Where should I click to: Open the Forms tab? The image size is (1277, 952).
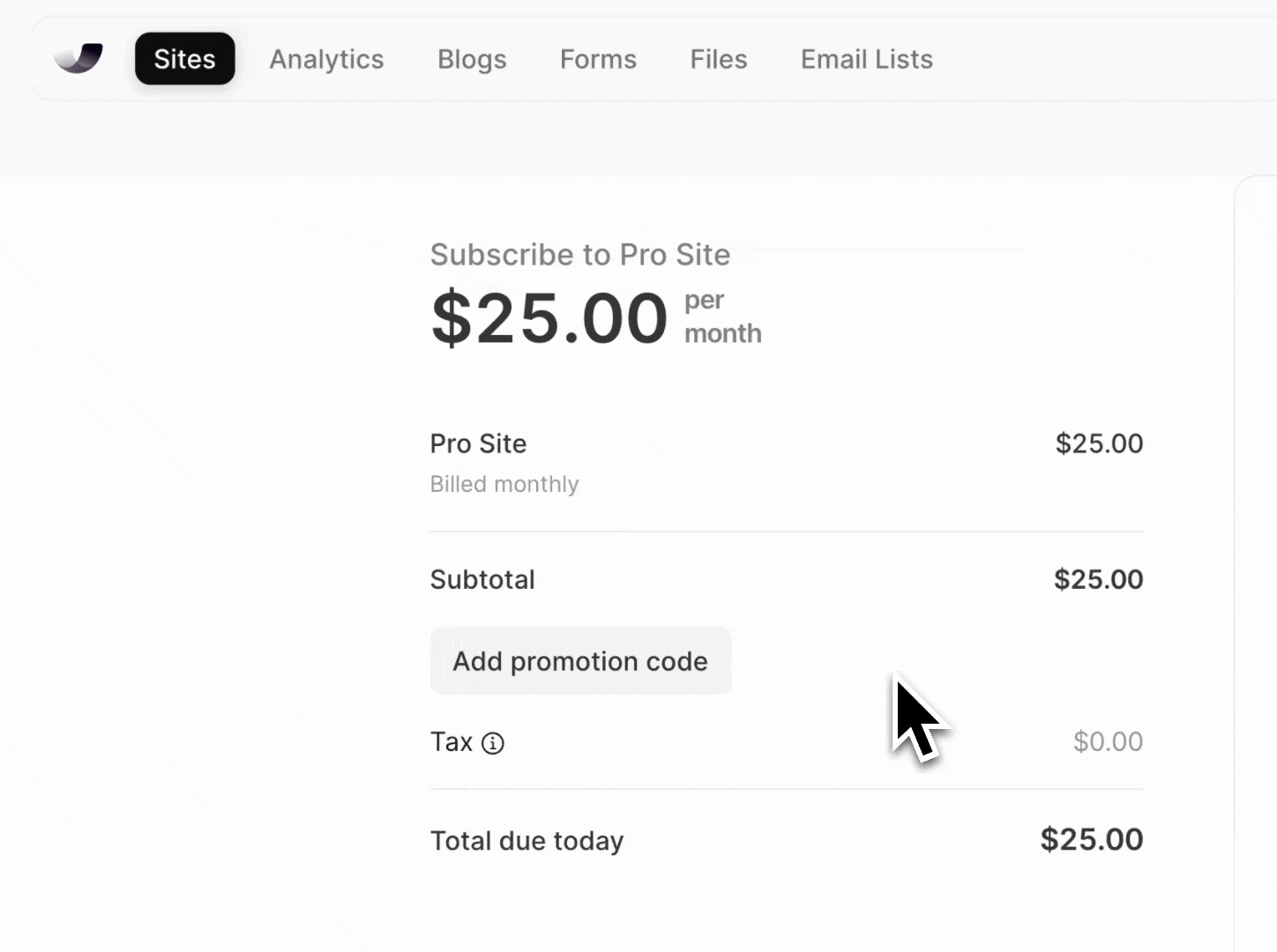pyautogui.click(x=598, y=59)
